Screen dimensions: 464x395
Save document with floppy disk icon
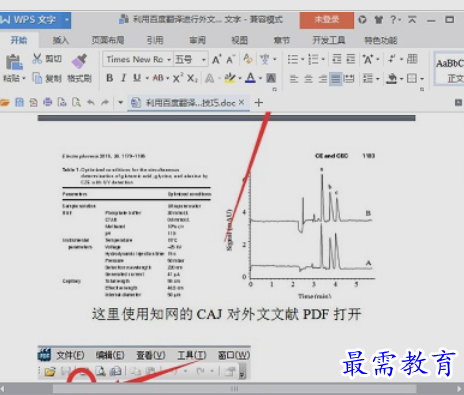pos(19,102)
